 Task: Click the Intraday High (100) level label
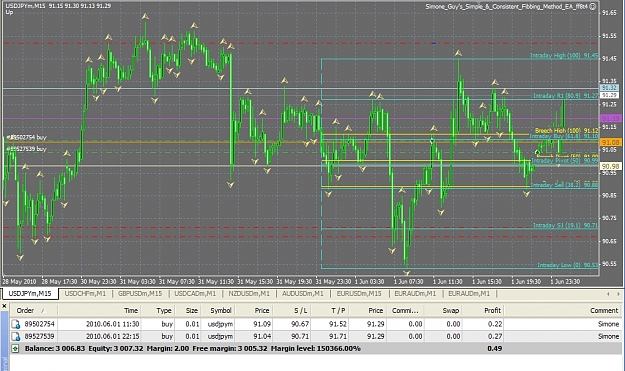coord(563,56)
